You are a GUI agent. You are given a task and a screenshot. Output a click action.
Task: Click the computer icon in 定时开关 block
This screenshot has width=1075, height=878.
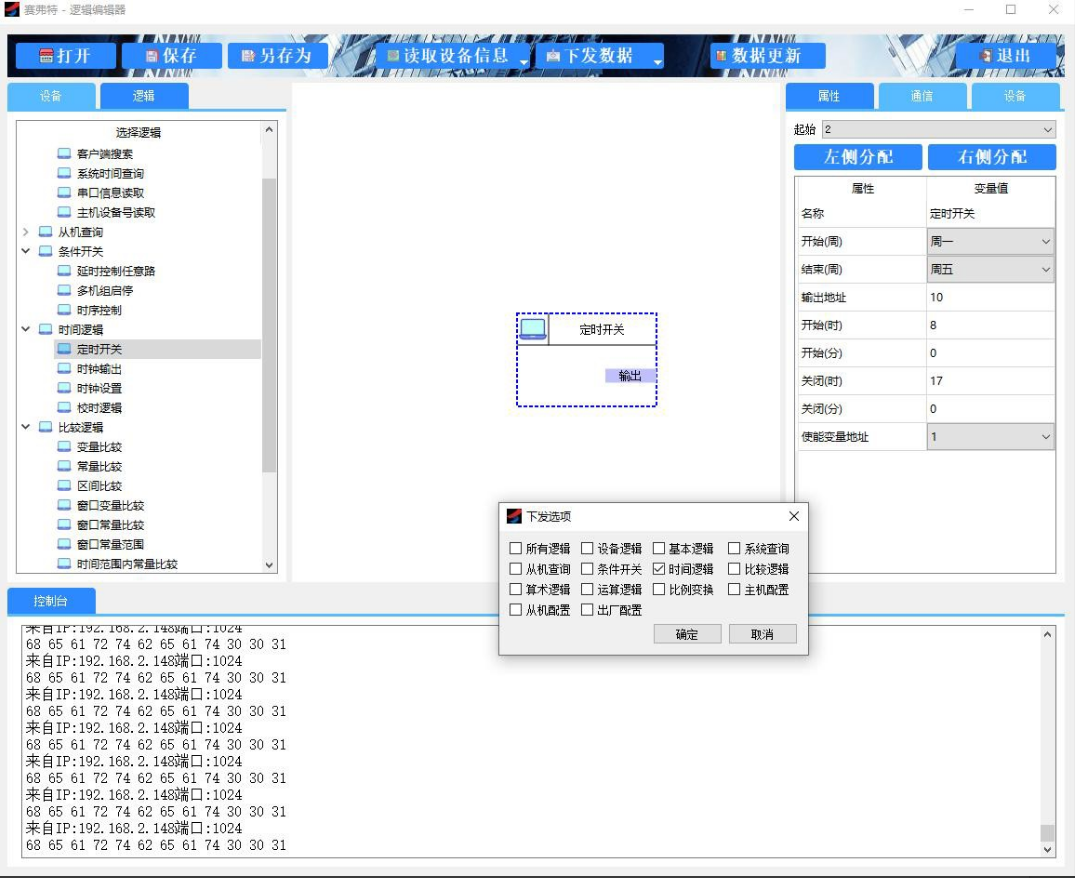coord(533,329)
